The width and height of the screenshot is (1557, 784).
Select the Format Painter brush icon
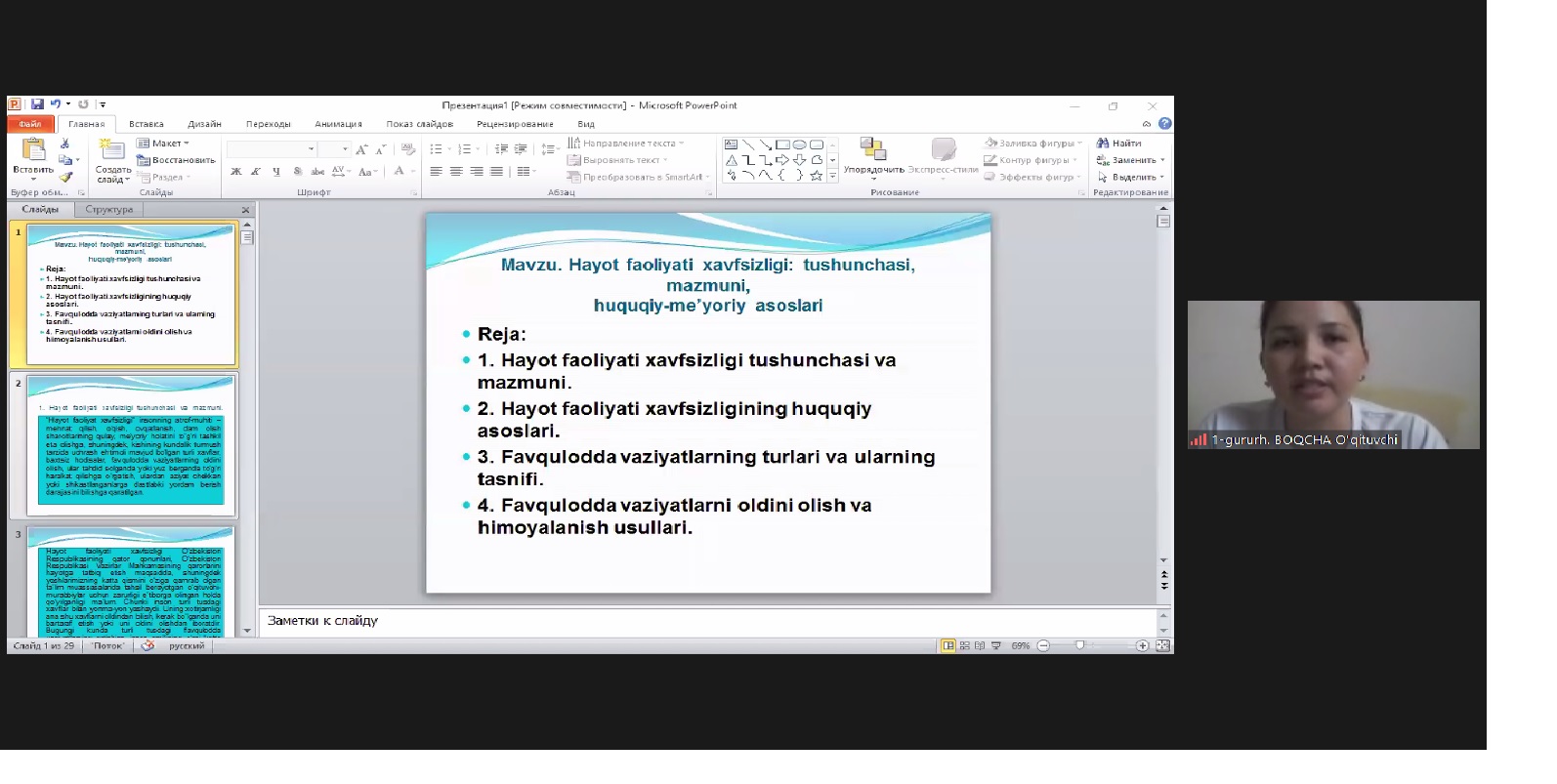(x=65, y=177)
